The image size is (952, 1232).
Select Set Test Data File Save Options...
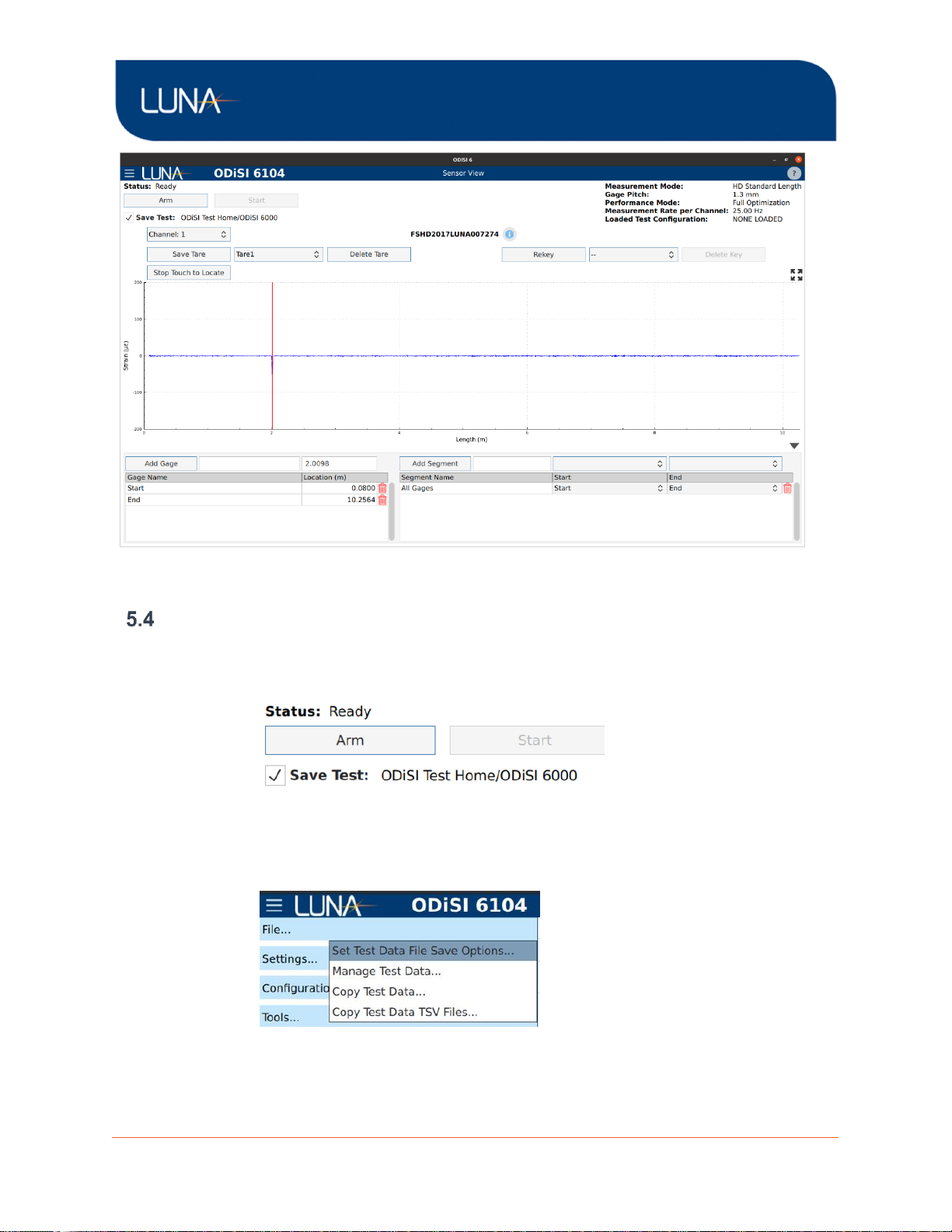[433, 951]
